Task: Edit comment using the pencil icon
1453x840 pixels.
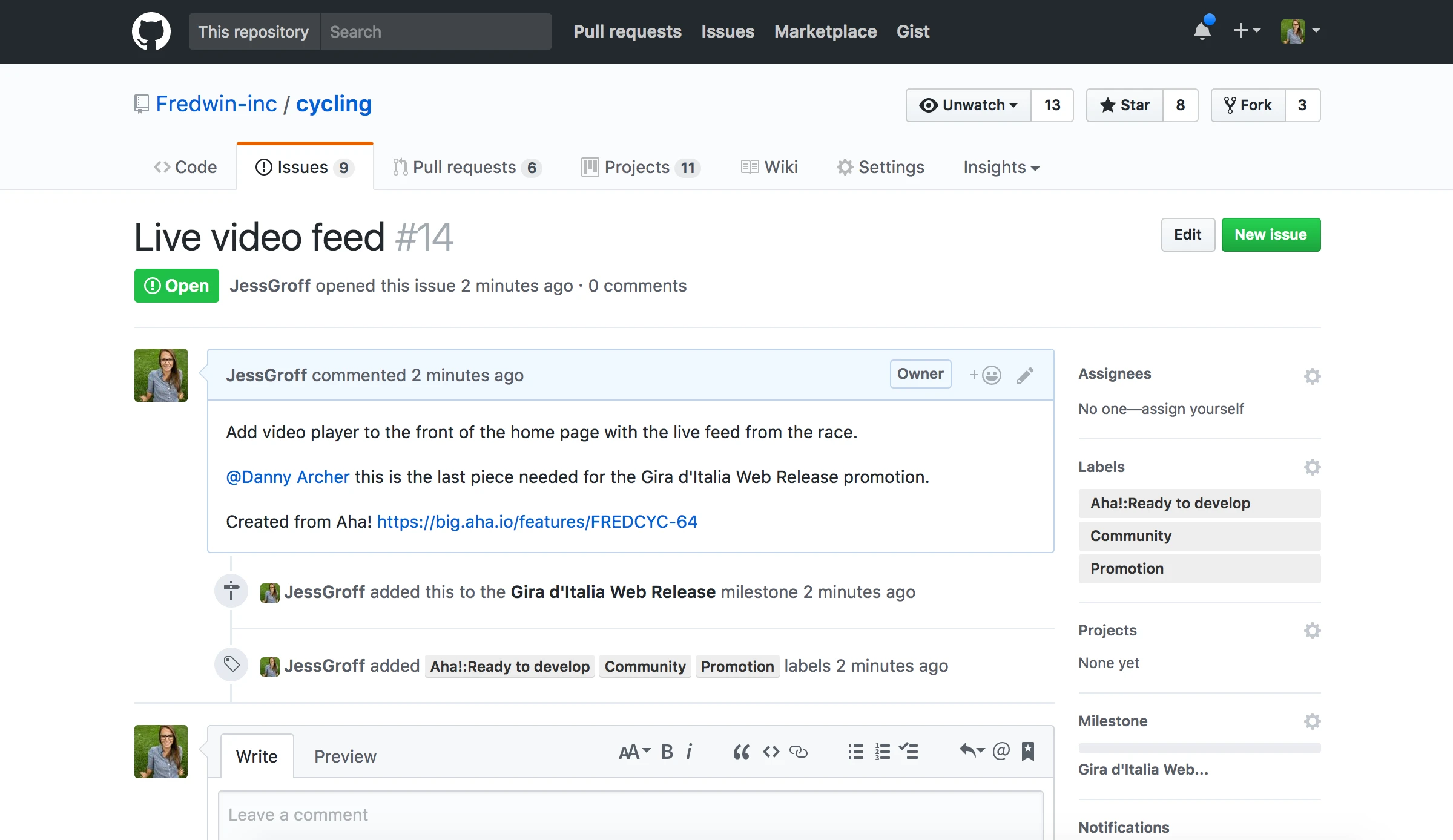Action: coord(1025,375)
